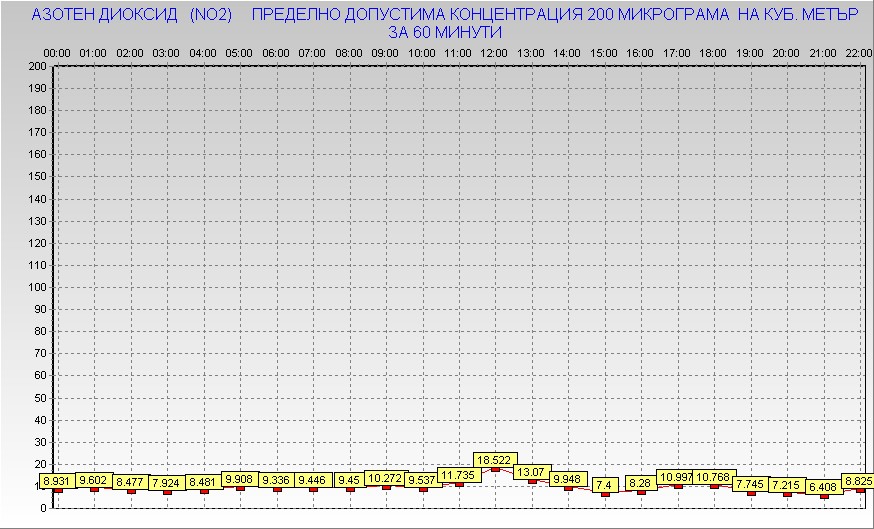Select the 6.408 value label
Viewport: 874px width, 529px height.
pos(824,487)
